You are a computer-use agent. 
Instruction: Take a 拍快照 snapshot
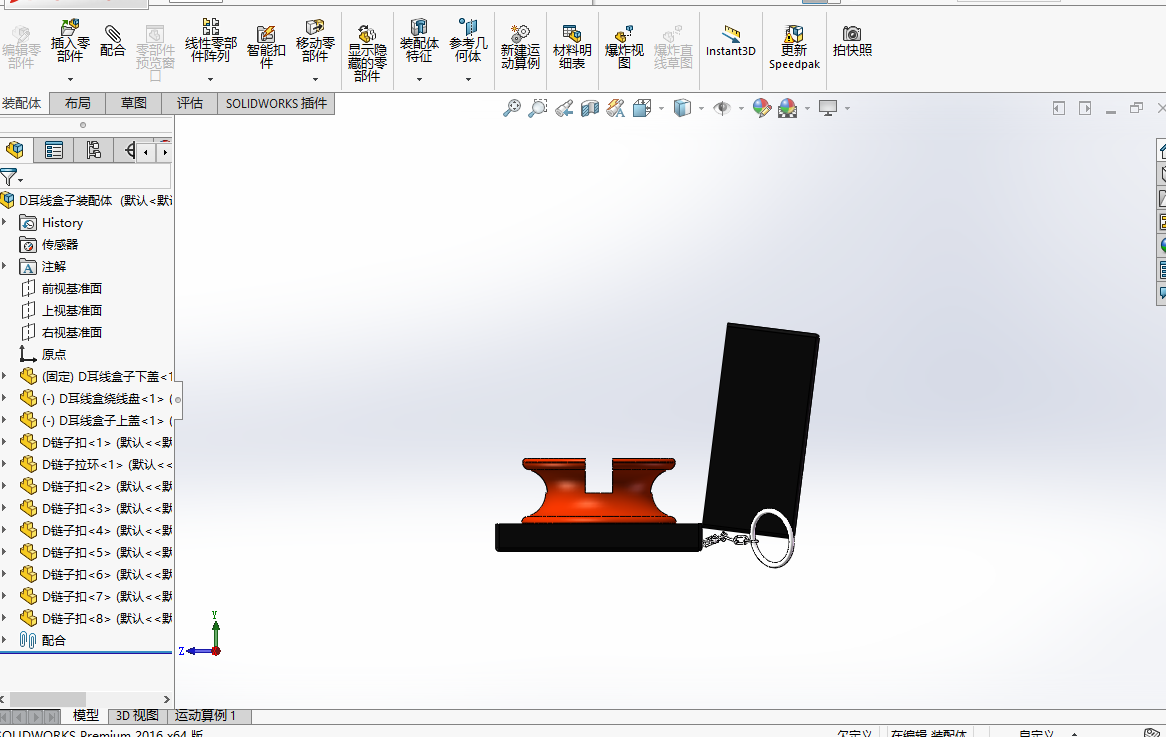[x=852, y=42]
